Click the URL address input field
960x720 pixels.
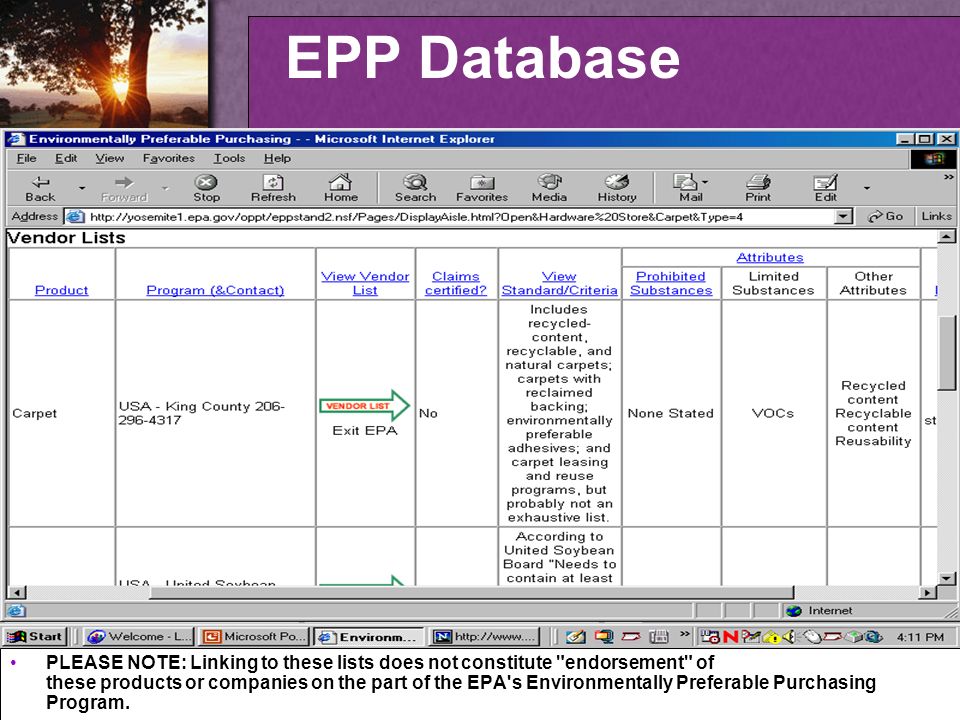(460, 217)
